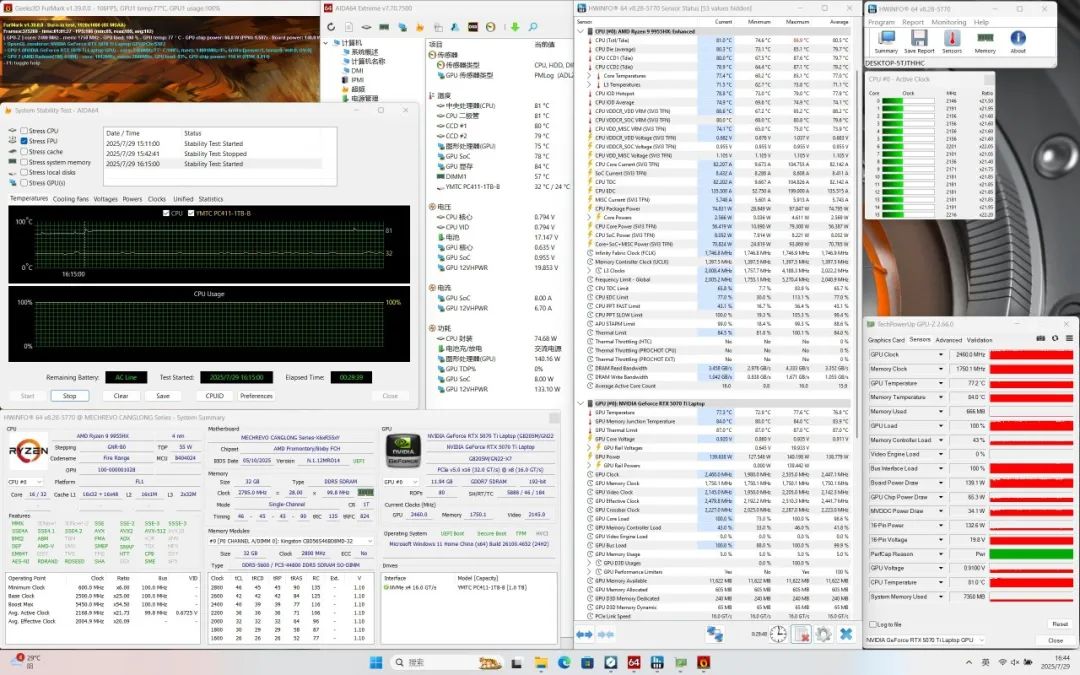The image size is (1080, 675).
Task: Toggle YMTC PC411-1TB-B graph checkbox
Action: pyautogui.click(x=191, y=213)
